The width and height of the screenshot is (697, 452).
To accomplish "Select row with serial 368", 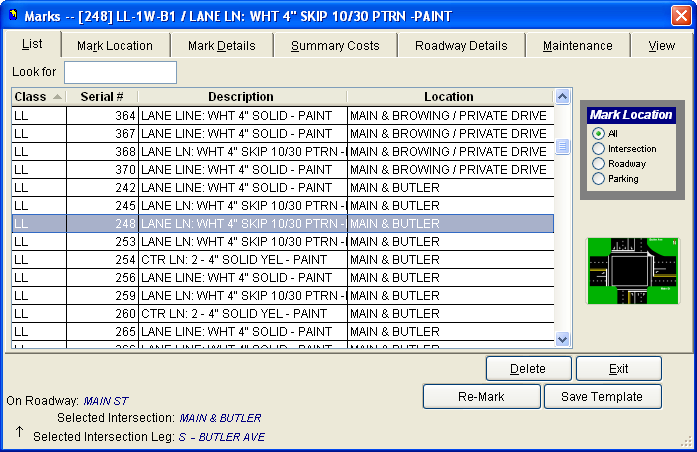I will tap(283, 152).
